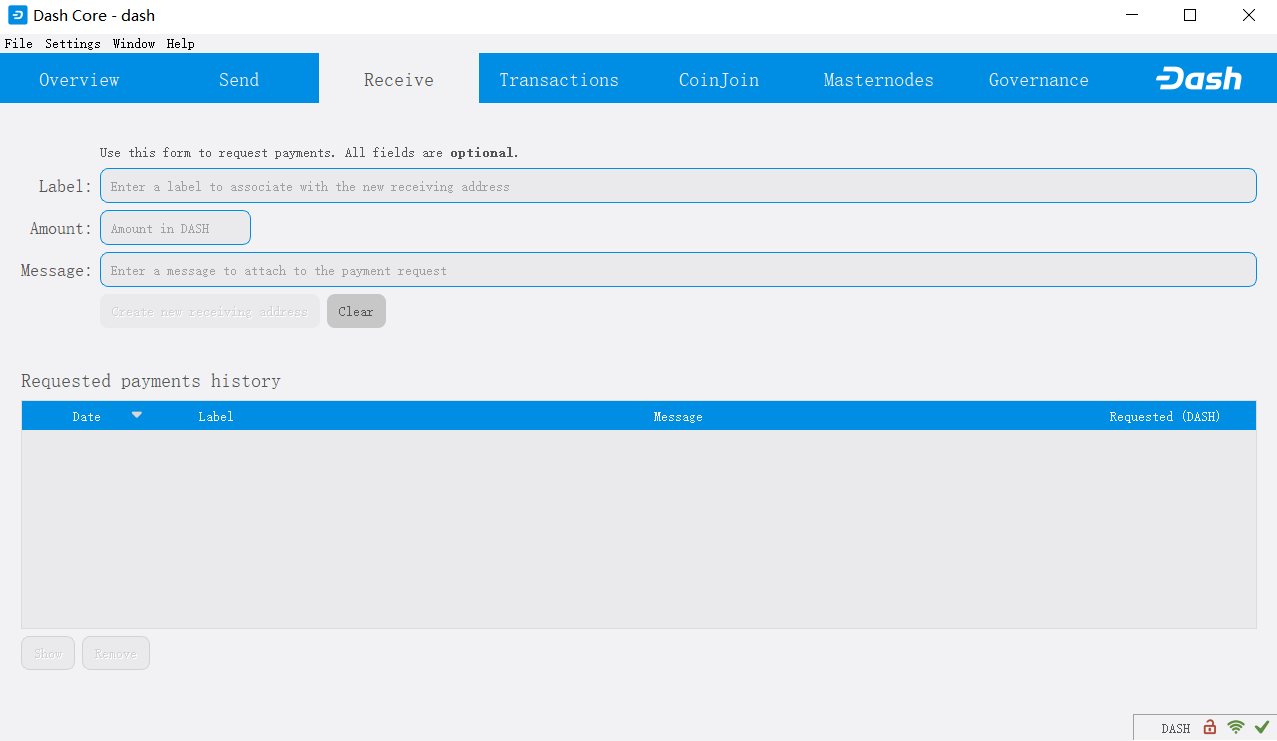
Task: Switch to the Governance tab
Action: tap(1039, 79)
